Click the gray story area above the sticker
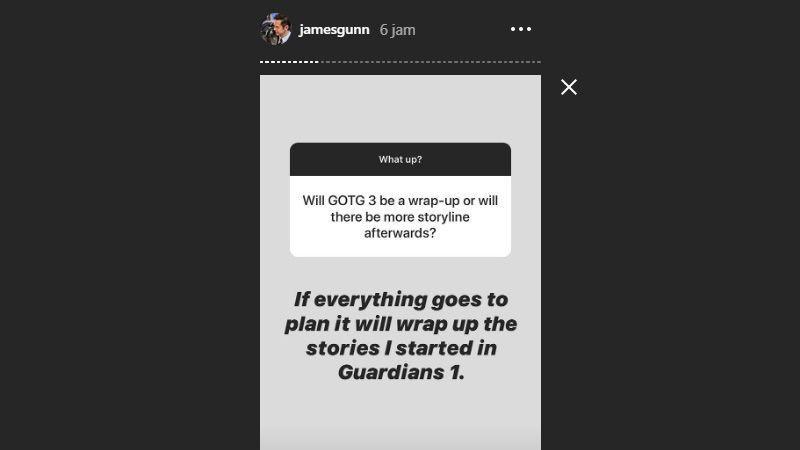Image resolution: width=800 pixels, height=450 pixels. click(401, 109)
